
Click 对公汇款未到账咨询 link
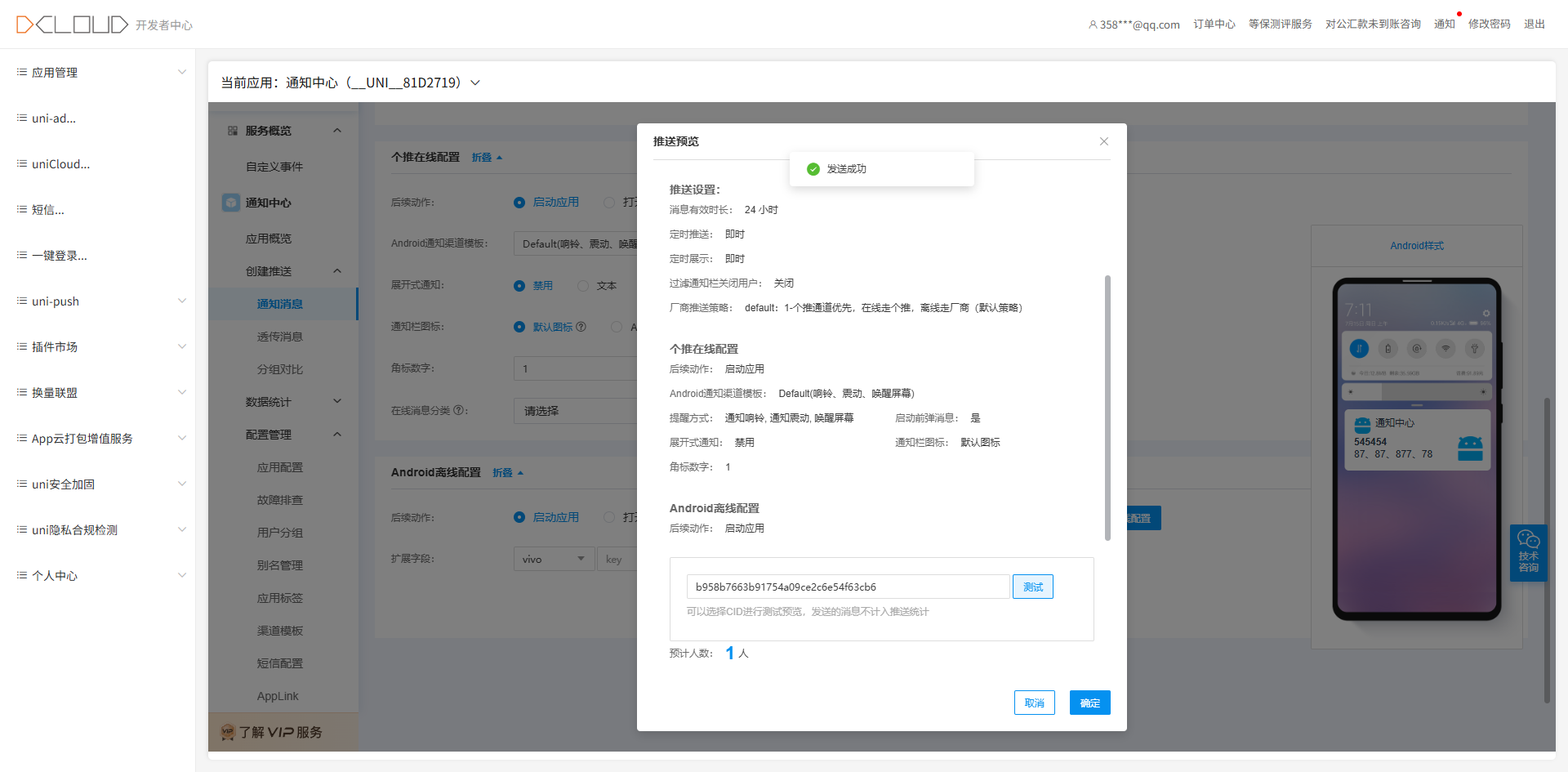click(x=1373, y=25)
